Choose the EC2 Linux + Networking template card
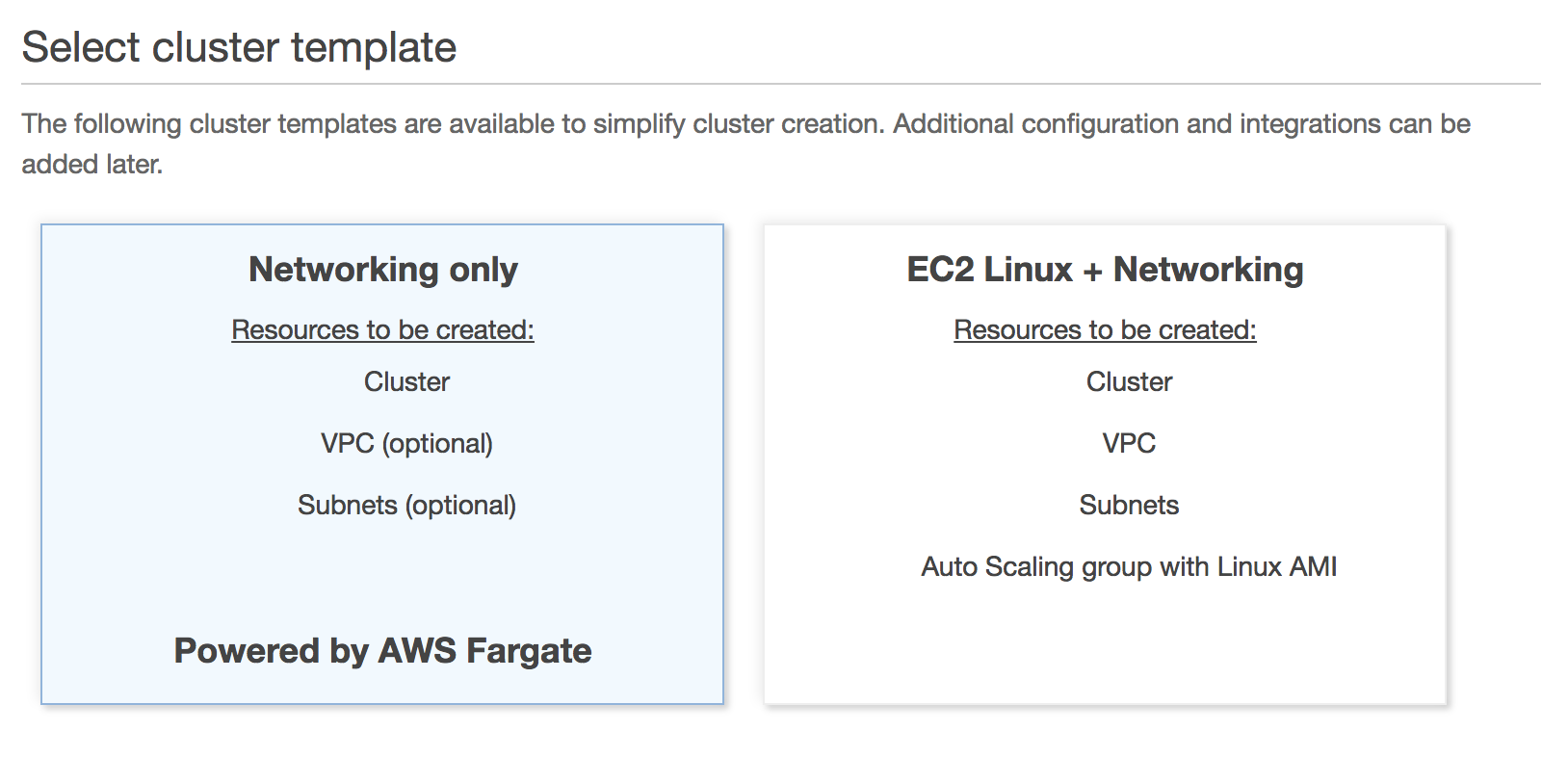The width and height of the screenshot is (1568, 757). (x=1105, y=464)
